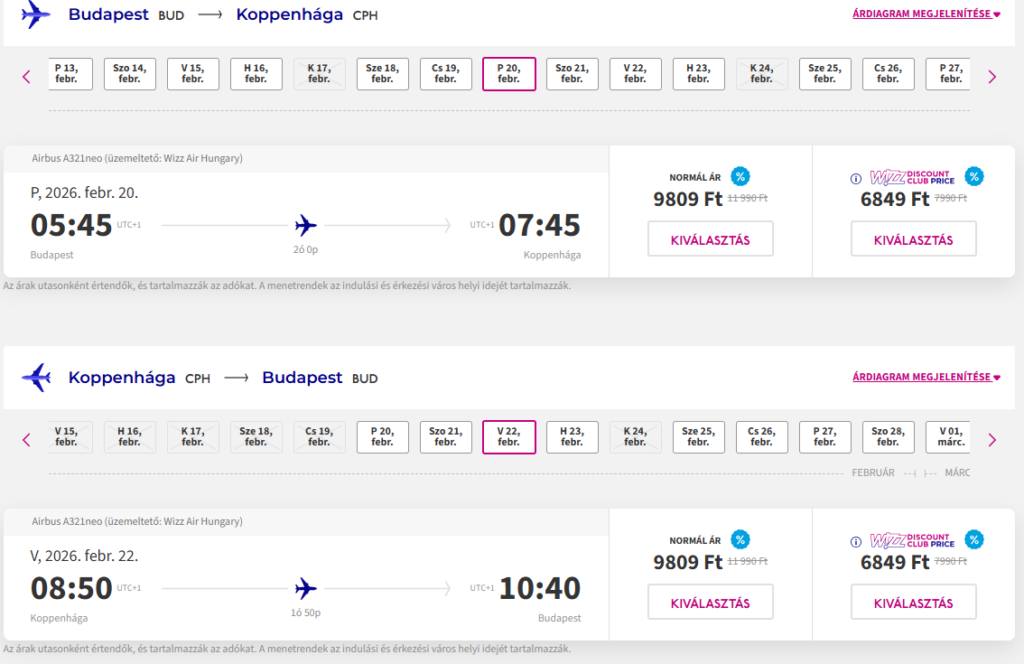Select outbound date Cs 19, febr.
This screenshot has height=664, width=1024.
click(x=446, y=74)
